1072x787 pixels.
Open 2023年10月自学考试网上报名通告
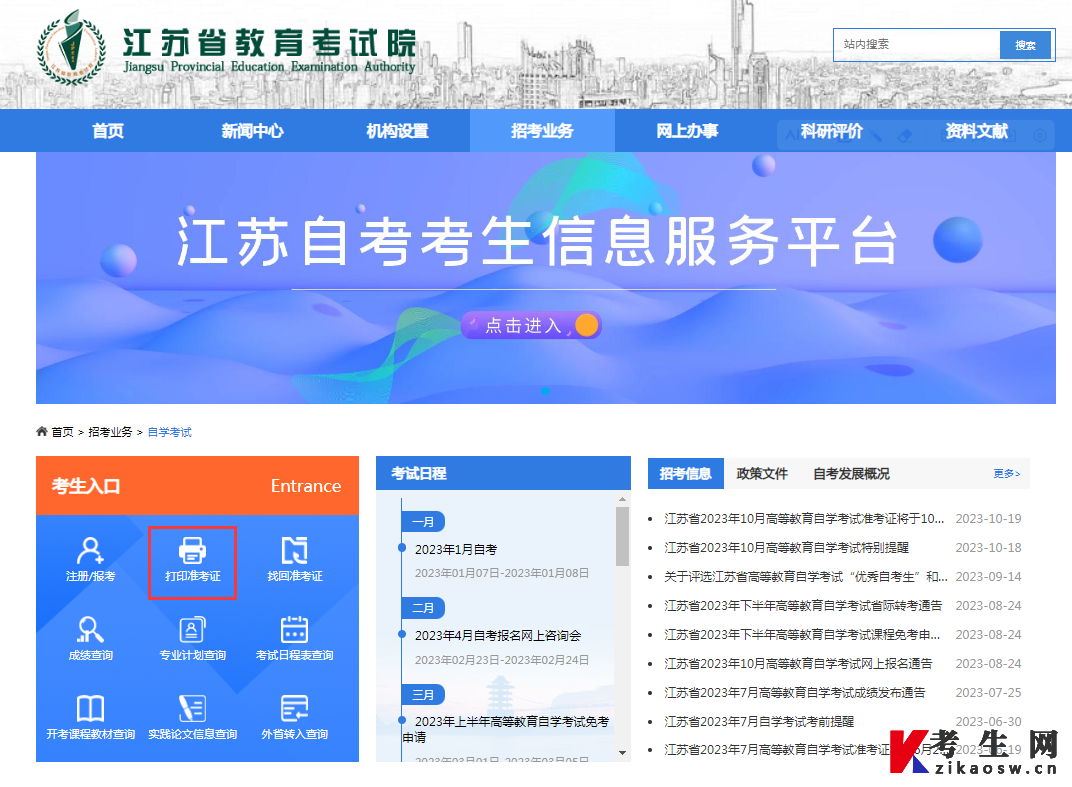point(798,663)
